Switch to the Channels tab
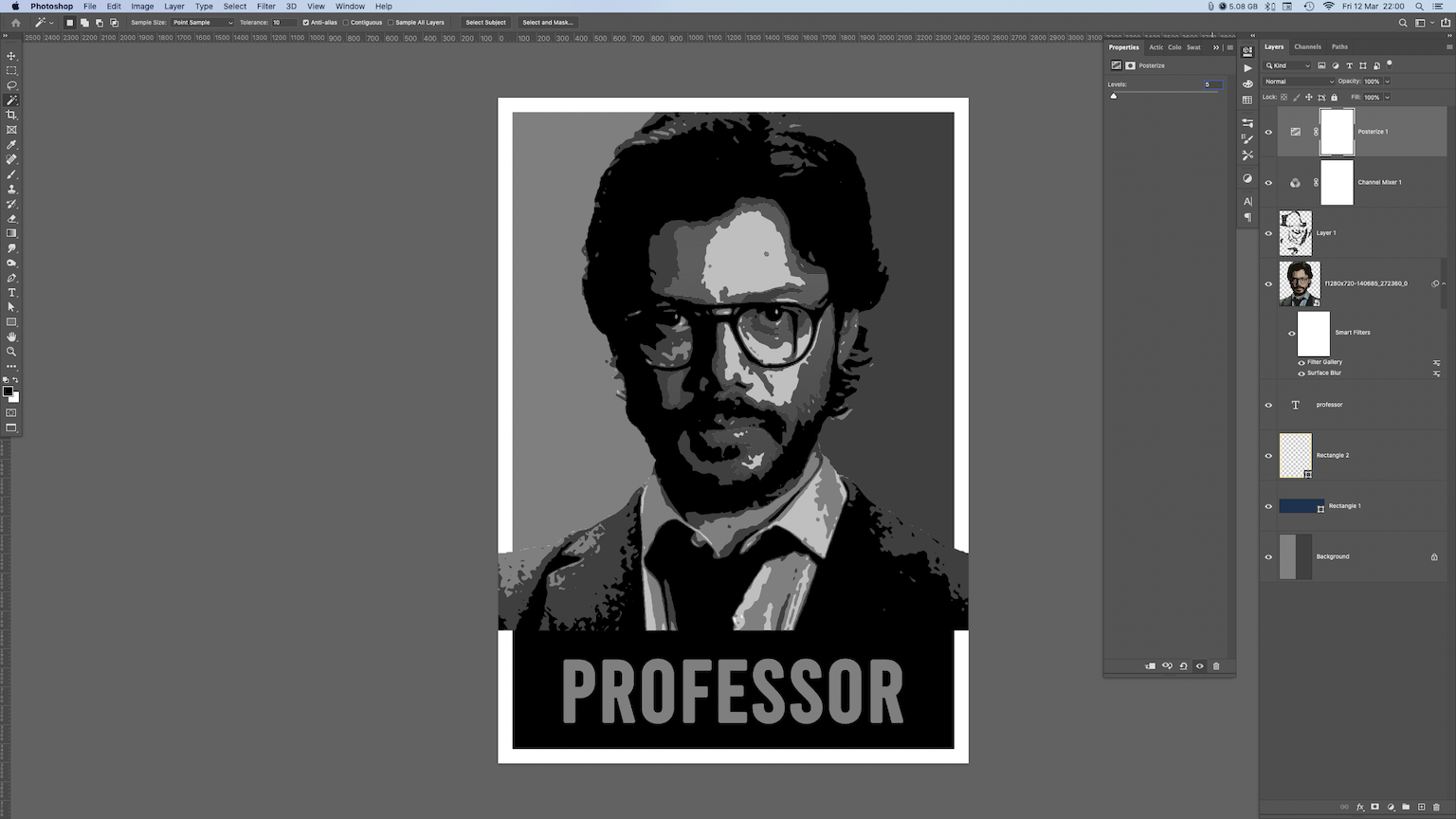The width and height of the screenshot is (1456, 819). (1307, 46)
